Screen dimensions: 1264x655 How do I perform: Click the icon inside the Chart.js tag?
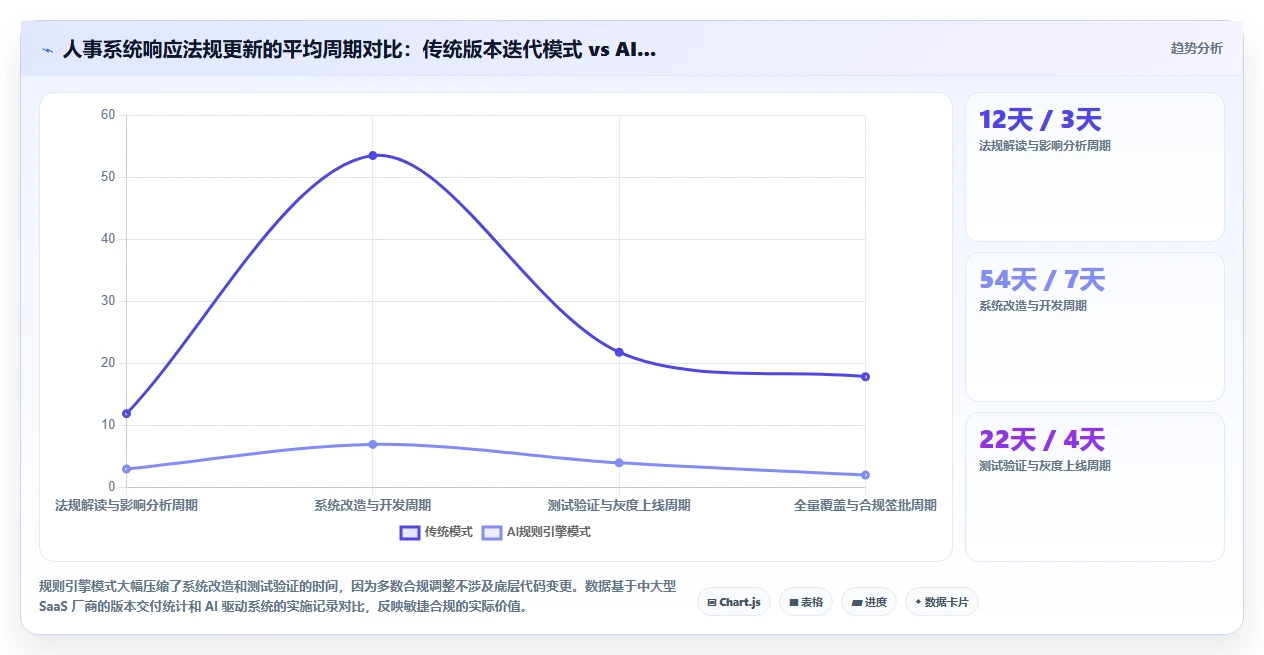click(x=711, y=602)
